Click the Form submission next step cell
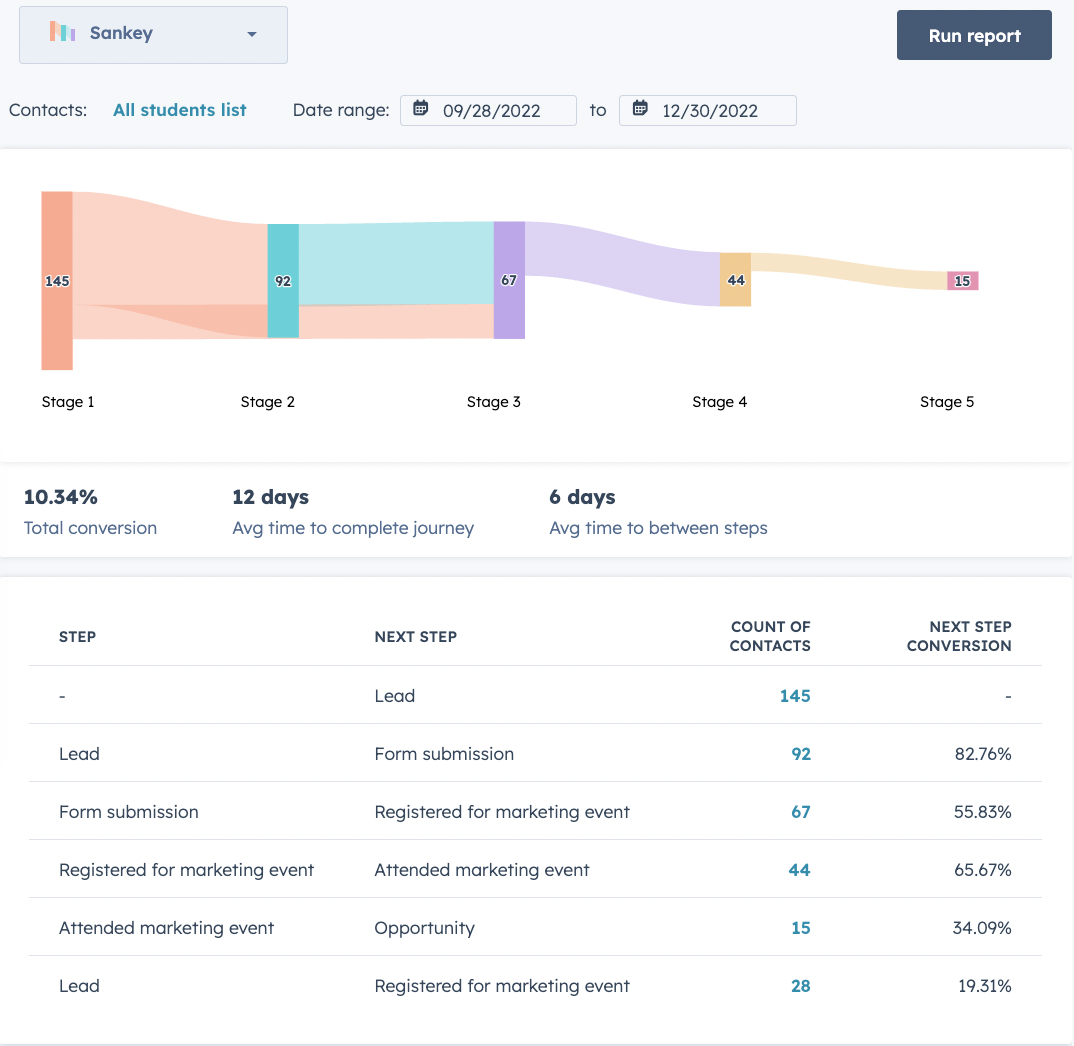Image resolution: width=1074 pixels, height=1046 pixels. point(444,754)
